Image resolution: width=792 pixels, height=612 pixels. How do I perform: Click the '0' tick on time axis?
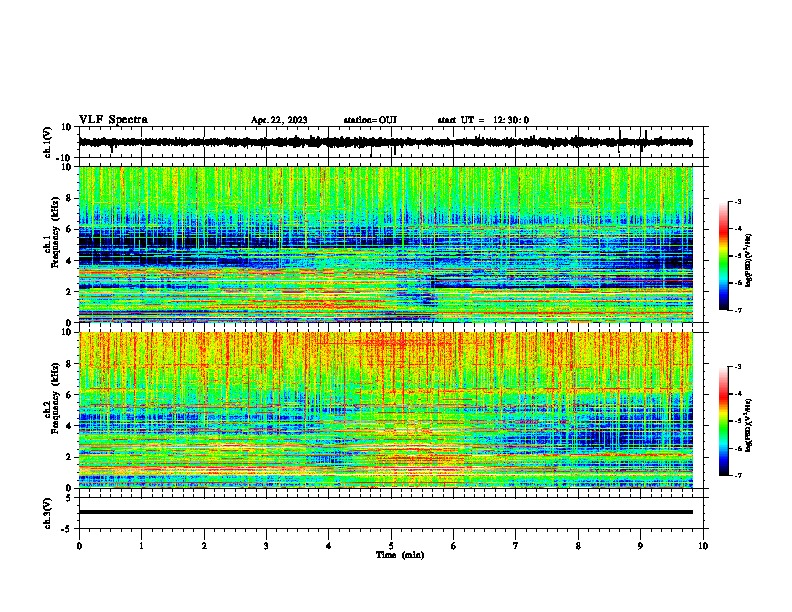click(79, 546)
